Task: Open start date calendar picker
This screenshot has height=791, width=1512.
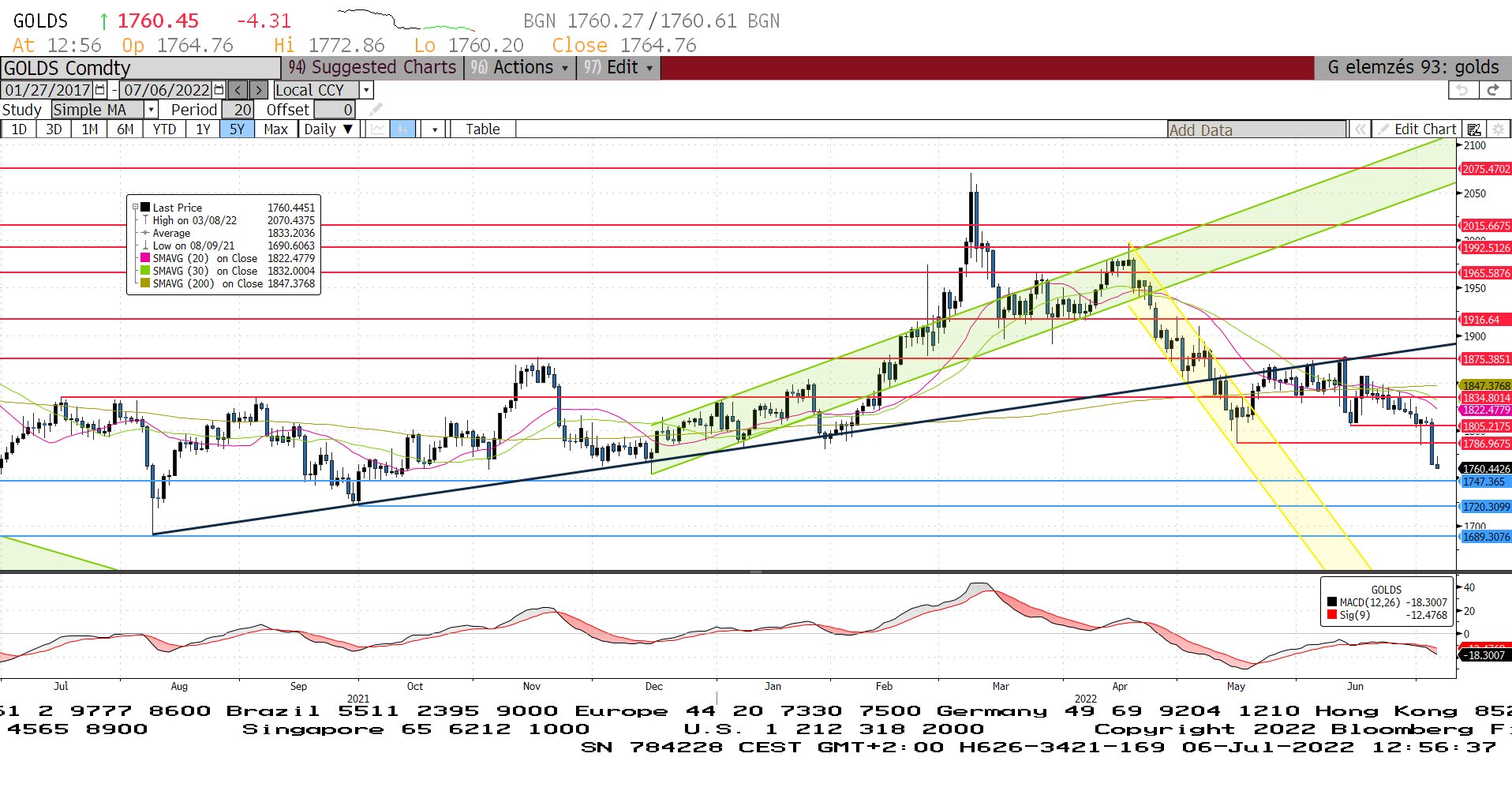Action: 100,90
